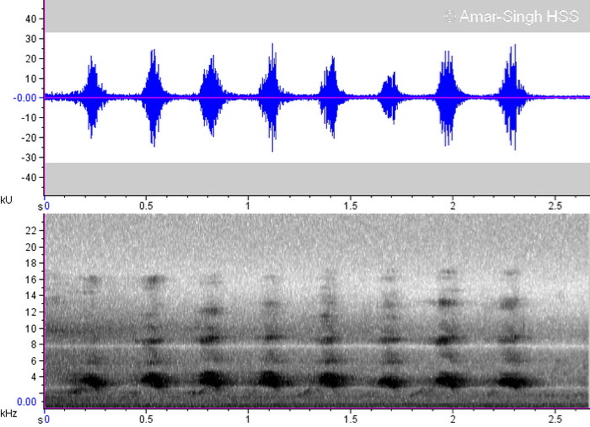Select the 2 s tick on spectrogram axis

pyautogui.click(x=453, y=419)
